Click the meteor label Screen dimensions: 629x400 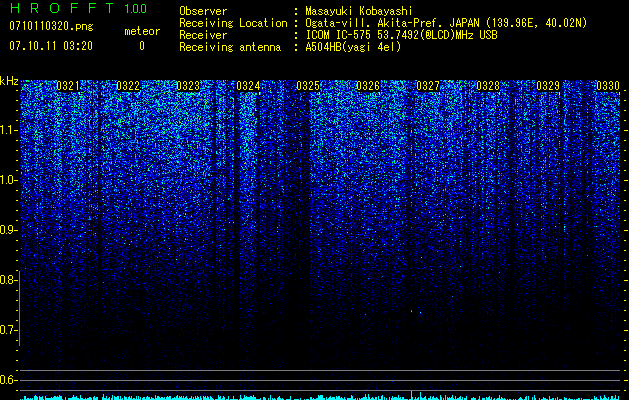tap(142, 31)
